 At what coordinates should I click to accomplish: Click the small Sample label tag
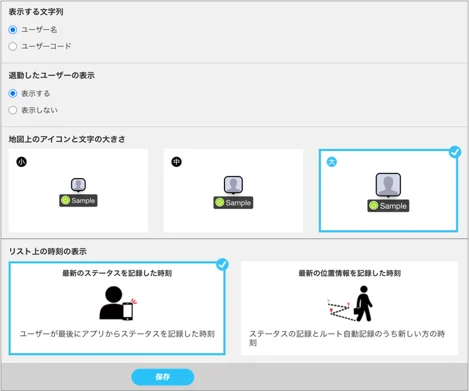(78, 201)
